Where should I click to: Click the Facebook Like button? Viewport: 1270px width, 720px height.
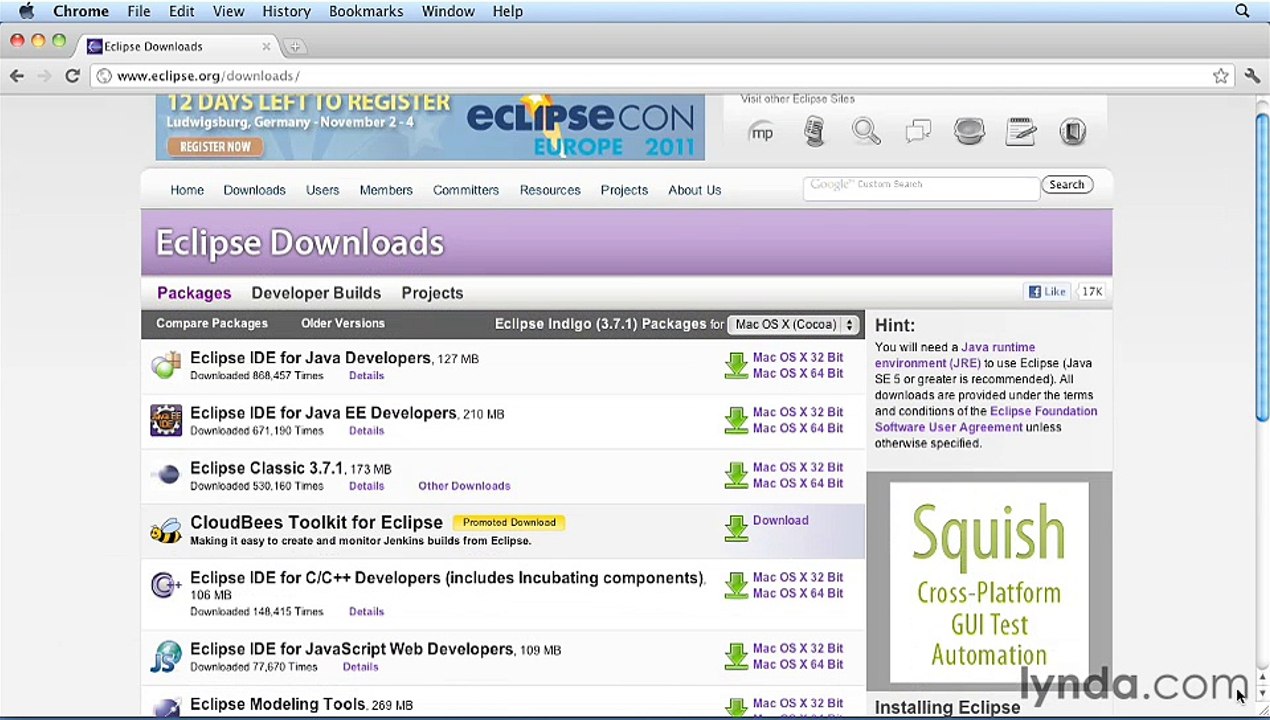tap(1048, 291)
